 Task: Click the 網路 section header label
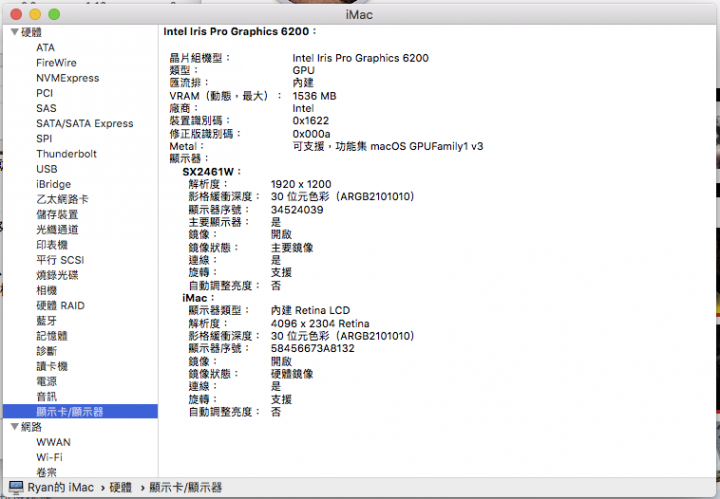pos(31,427)
